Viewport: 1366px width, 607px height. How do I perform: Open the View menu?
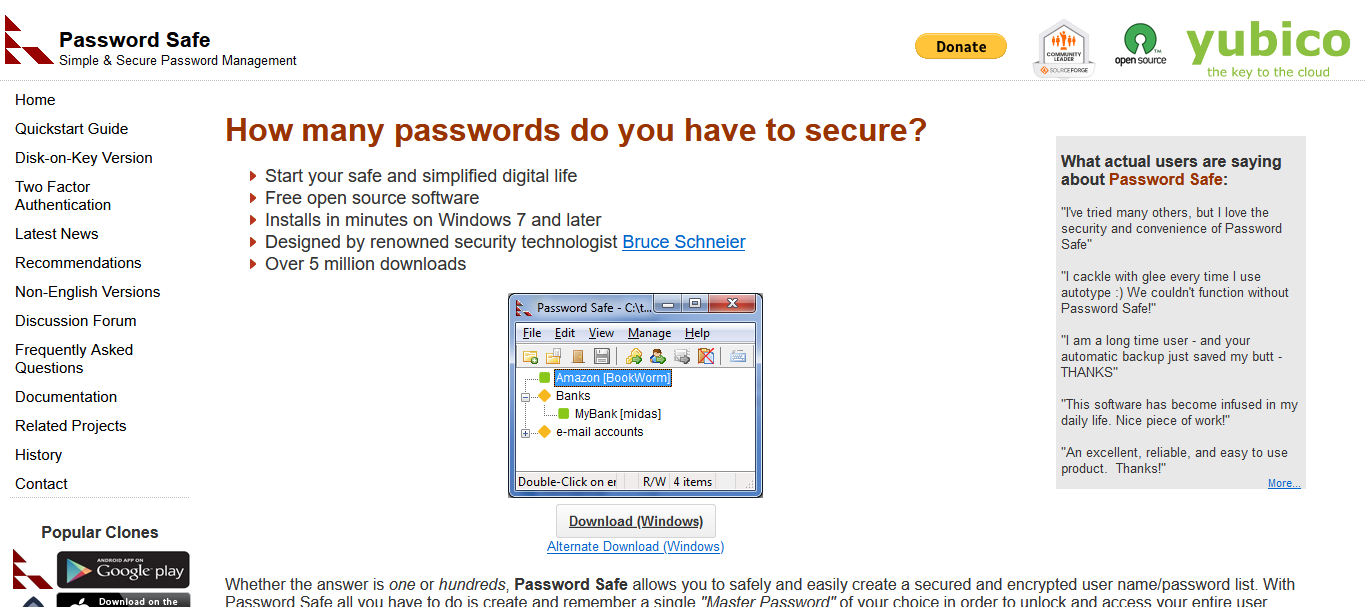click(x=600, y=332)
